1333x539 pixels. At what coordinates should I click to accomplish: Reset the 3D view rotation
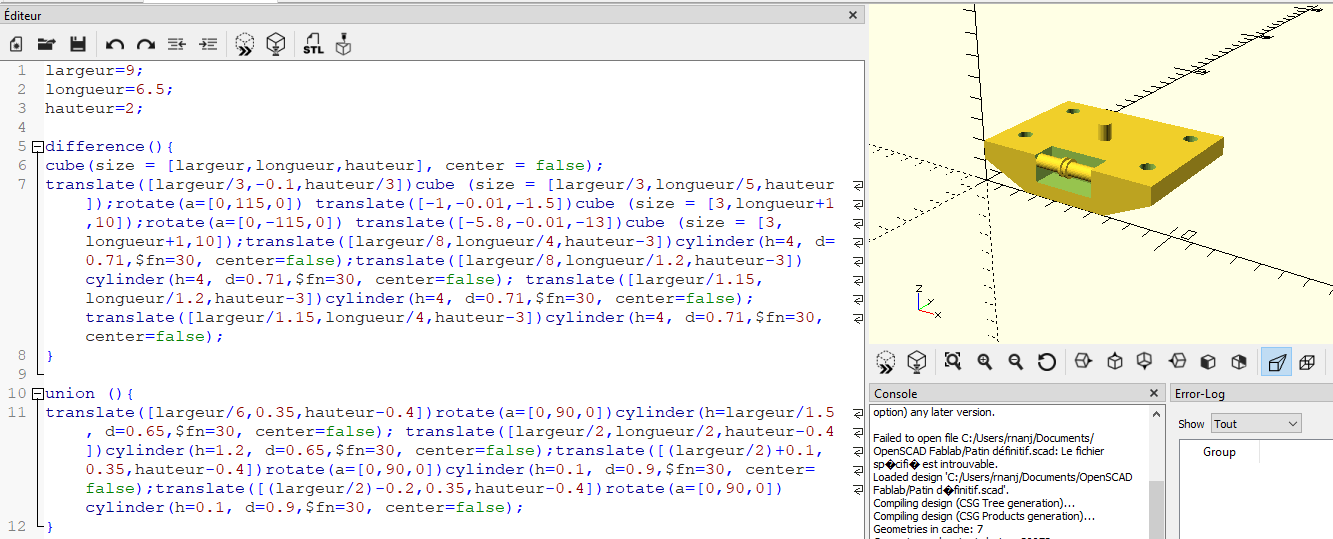tap(1047, 362)
